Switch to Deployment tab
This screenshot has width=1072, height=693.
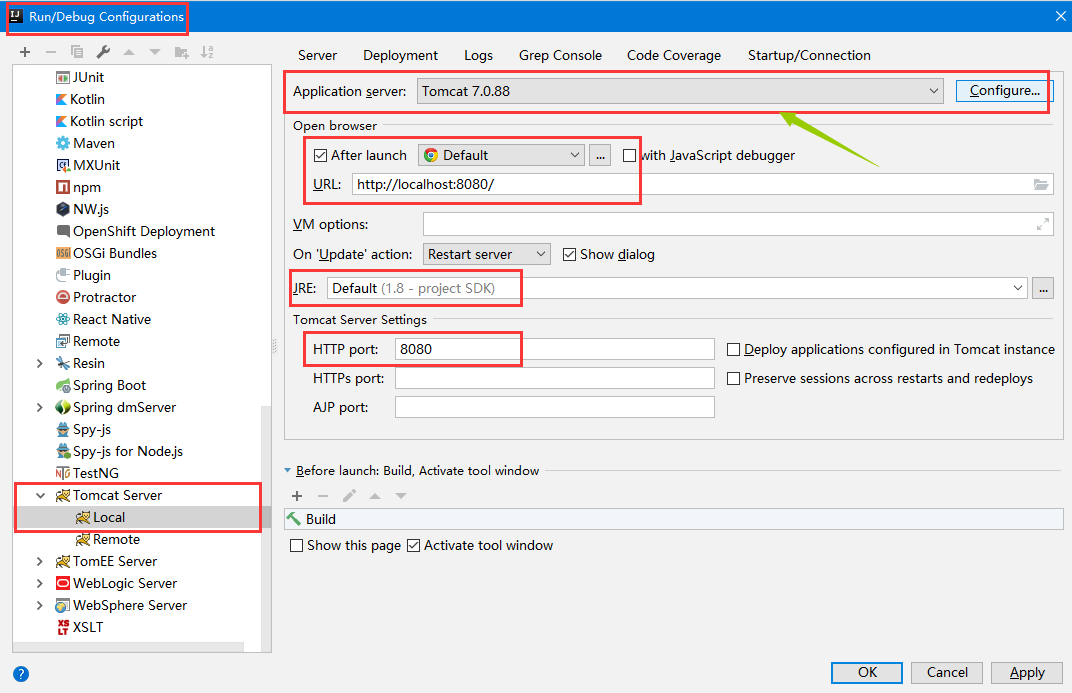[x=401, y=55]
